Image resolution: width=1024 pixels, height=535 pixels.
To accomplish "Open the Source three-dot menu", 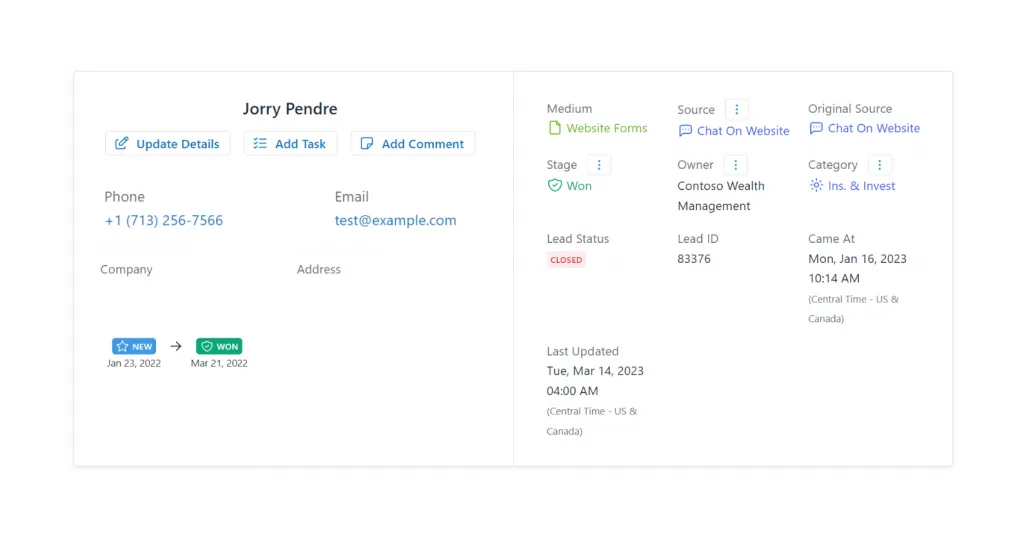I will click(x=737, y=110).
